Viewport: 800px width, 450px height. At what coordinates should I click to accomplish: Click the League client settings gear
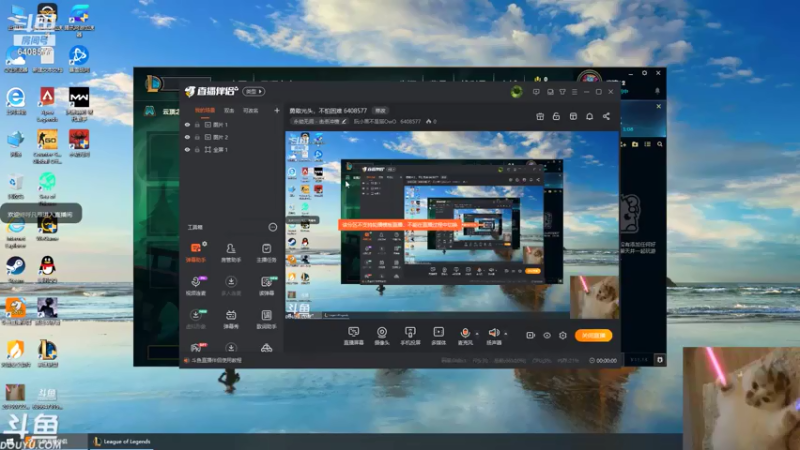click(x=644, y=73)
